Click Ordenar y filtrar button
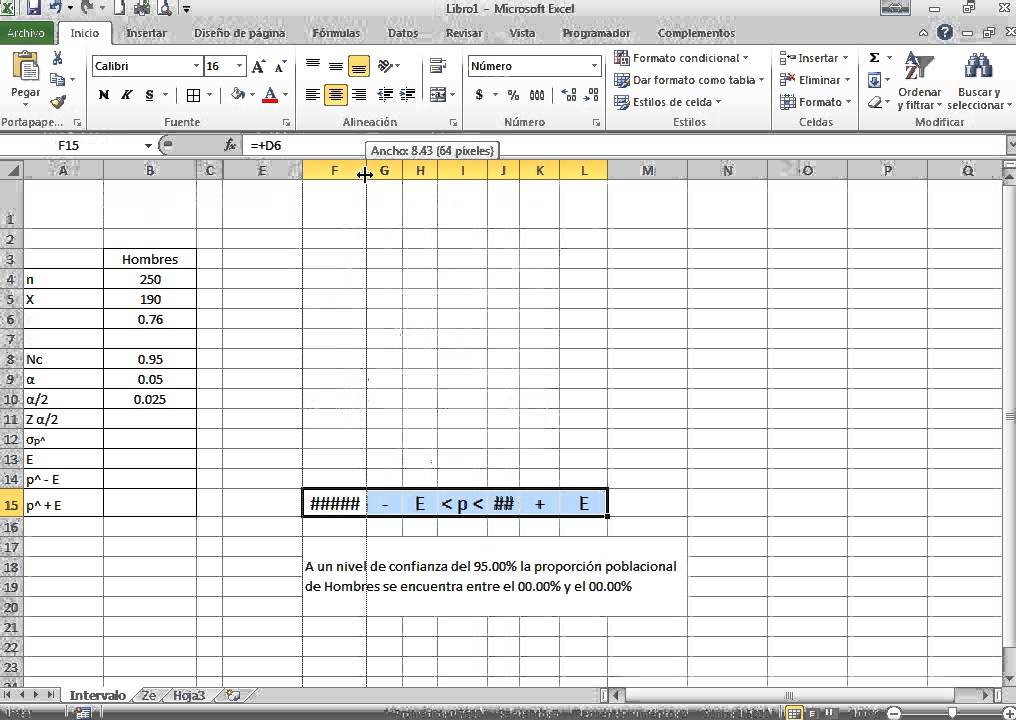 (919, 81)
